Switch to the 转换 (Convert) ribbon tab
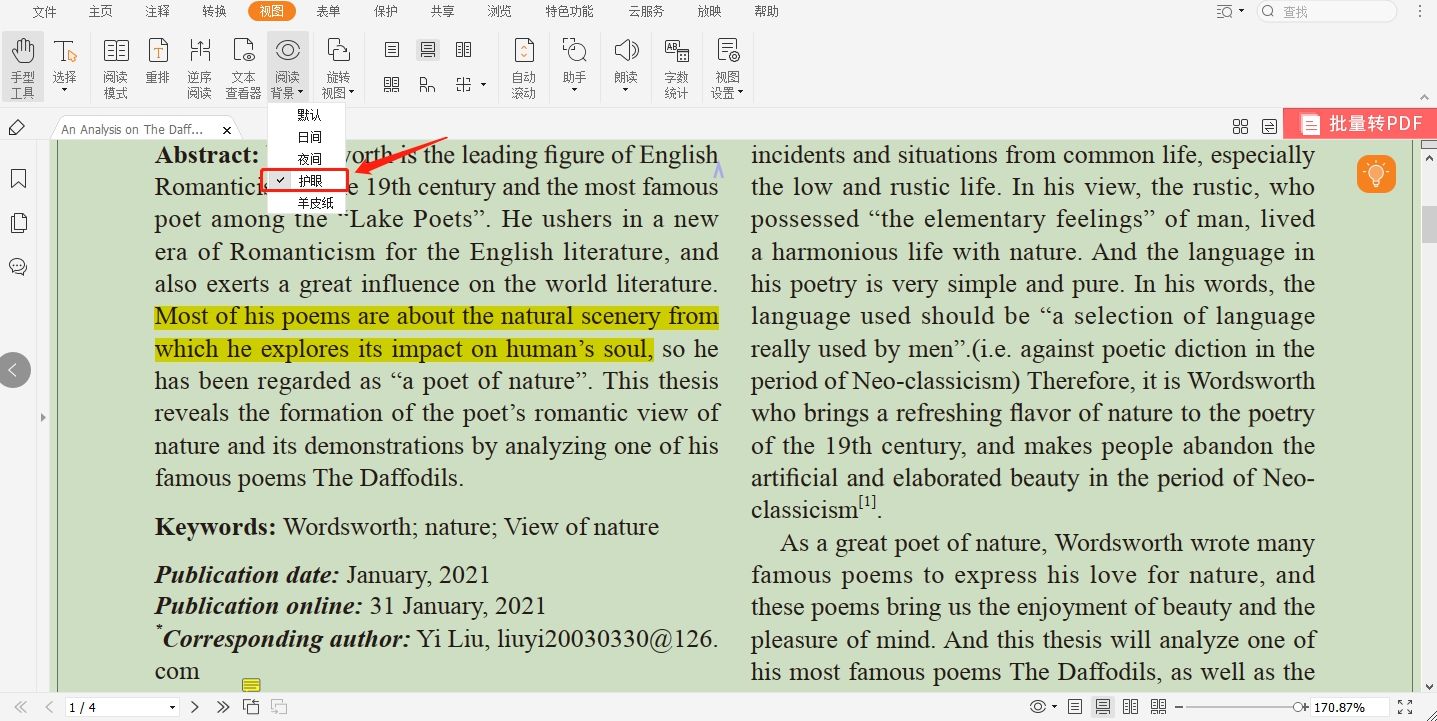The height and width of the screenshot is (721, 1437). [x=214, y=12]
